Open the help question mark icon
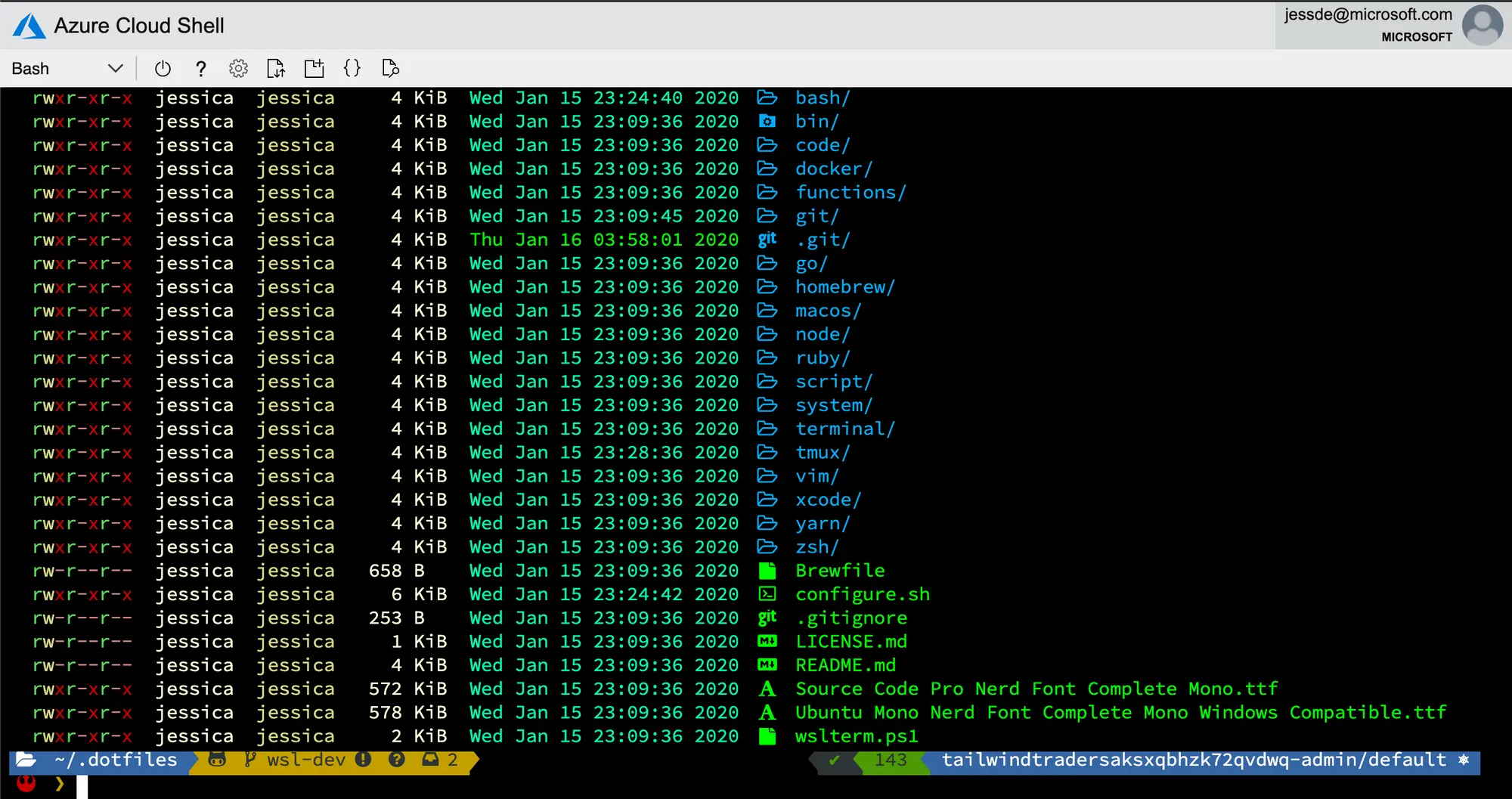Viewport: 1512px width, 799px height. click(200, 69)
